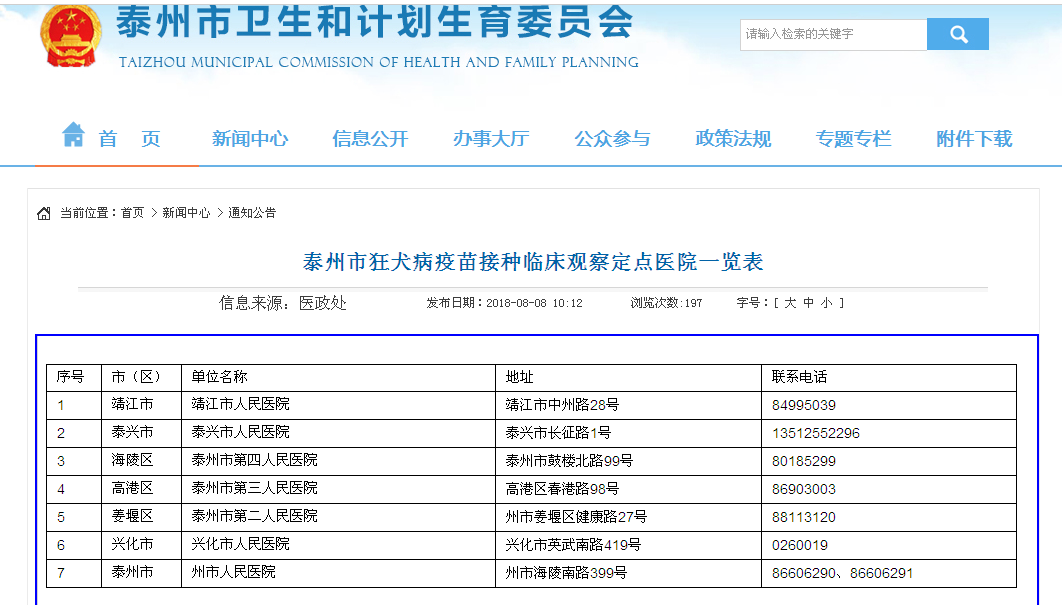The image size is (1062, 605).
Task: Open 附件下载 navigation item
Action: (974, 139)
